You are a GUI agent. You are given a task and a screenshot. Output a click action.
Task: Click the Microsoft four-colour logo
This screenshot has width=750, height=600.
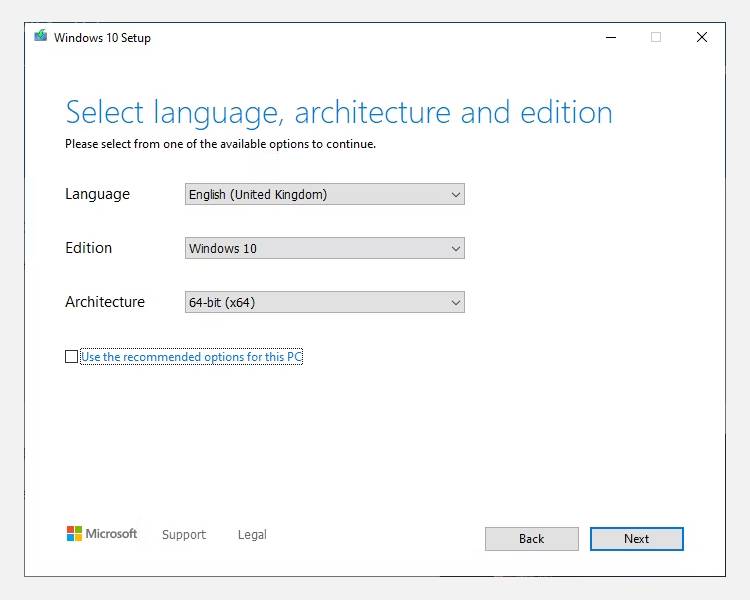pyautogui.click(x=74, y=534)
